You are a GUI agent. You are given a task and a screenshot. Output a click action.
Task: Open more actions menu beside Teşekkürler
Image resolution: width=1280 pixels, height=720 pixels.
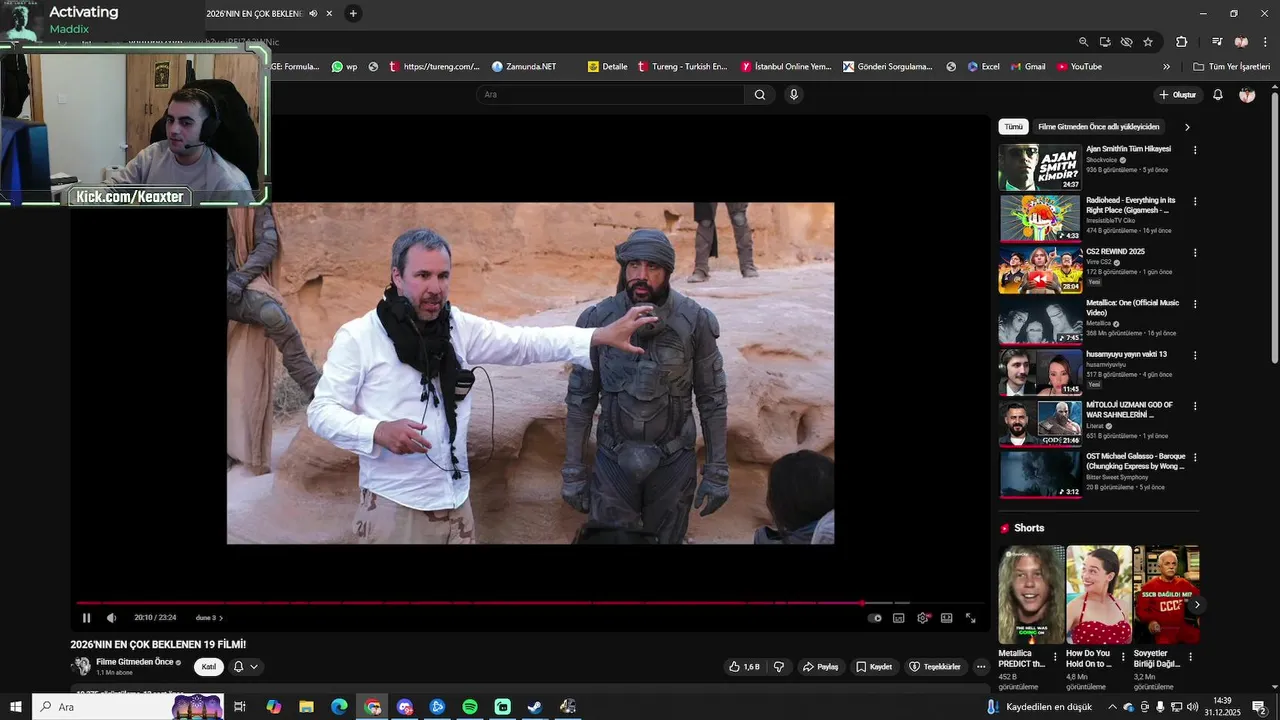coord(981,667)
